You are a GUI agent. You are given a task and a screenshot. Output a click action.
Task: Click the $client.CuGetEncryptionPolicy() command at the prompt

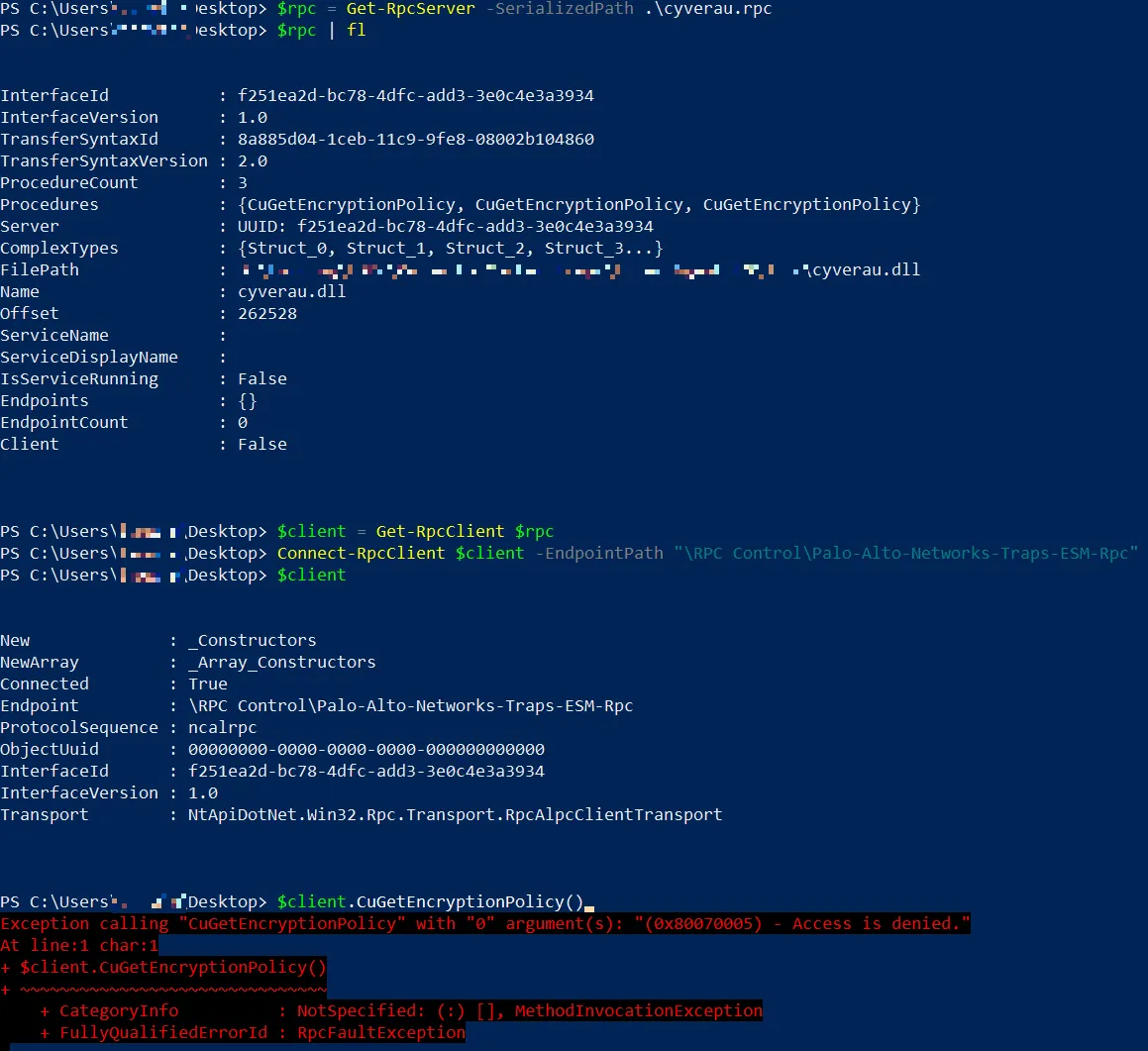click(x=431, y=901)
